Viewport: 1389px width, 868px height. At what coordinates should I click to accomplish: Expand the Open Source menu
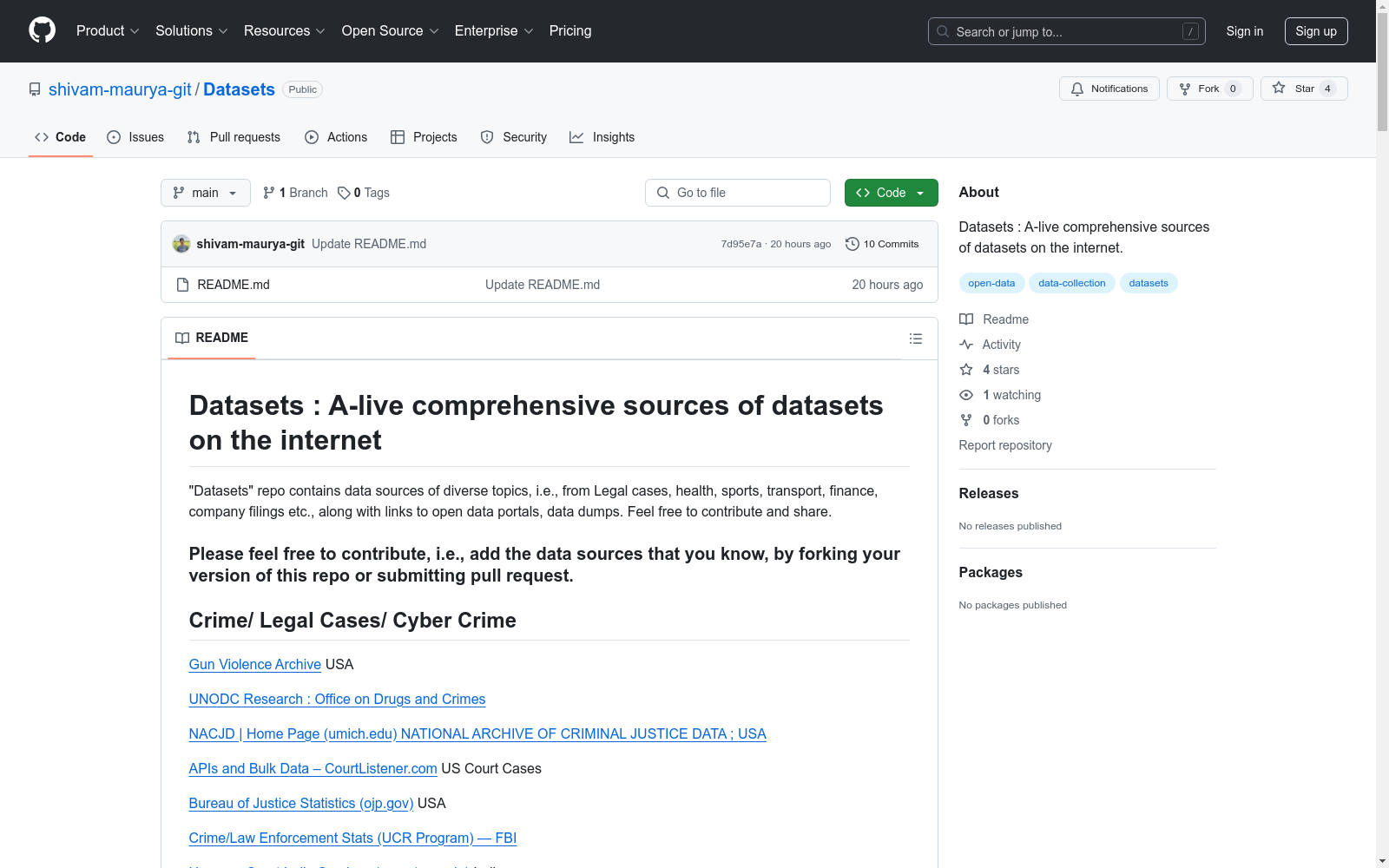pyautogui.click(x=391, y=31)
